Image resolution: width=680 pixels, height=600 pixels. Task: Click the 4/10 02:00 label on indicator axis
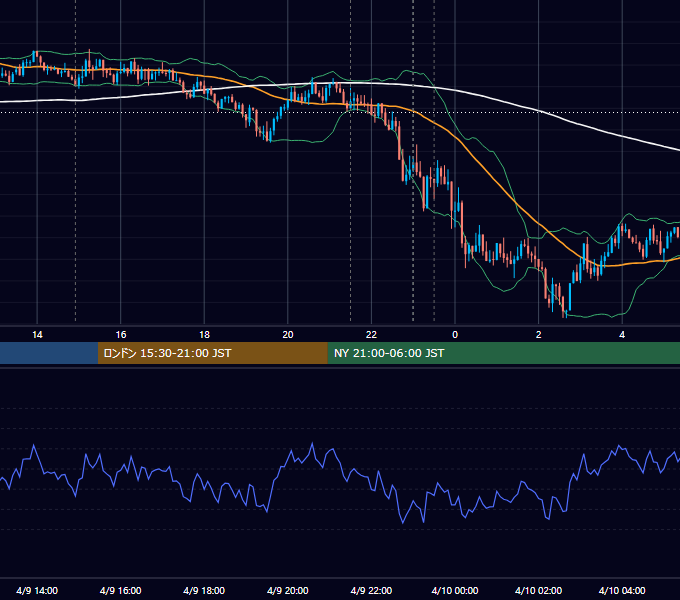[x=538, y=590]
